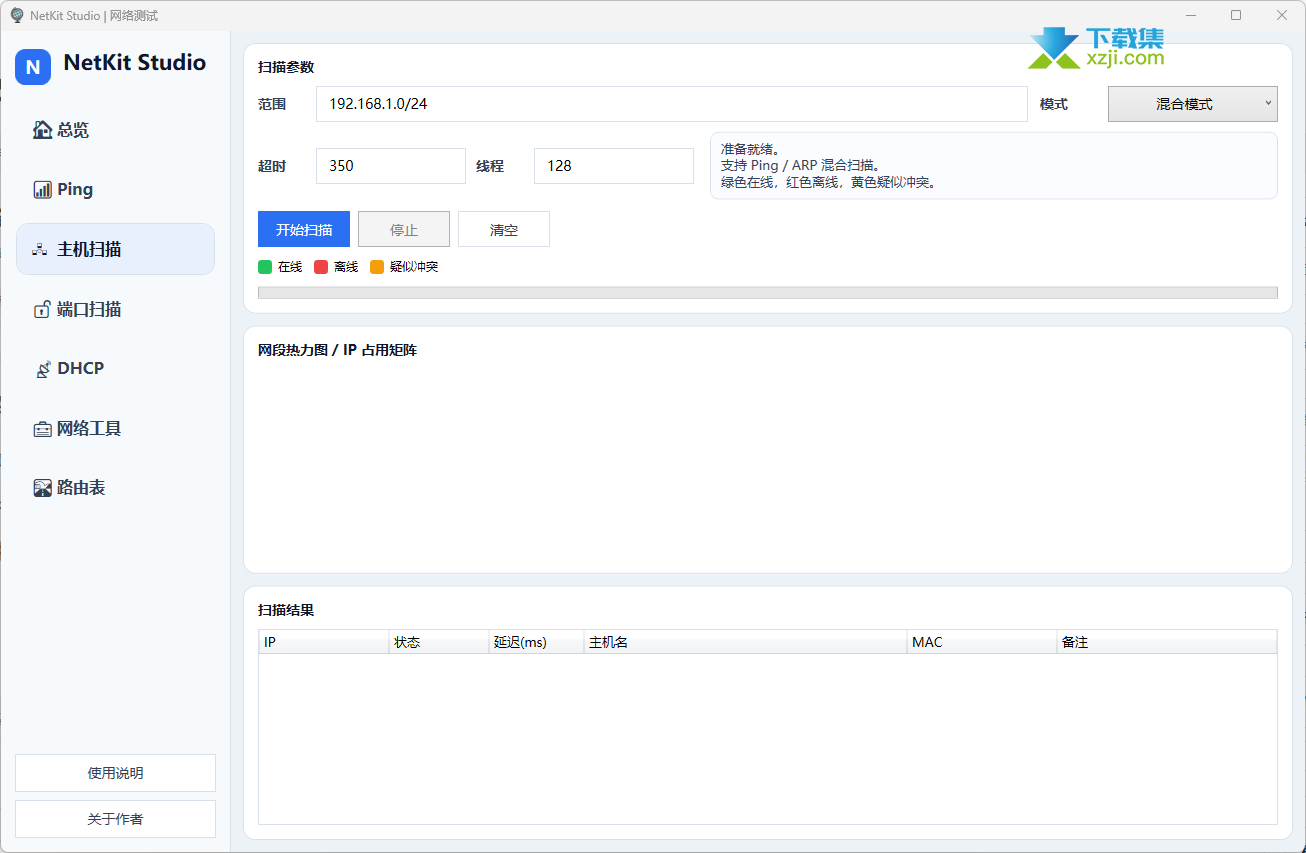This screenshot has width=1306, height=853.
Task: Click the DHCP satellite-dish icon
Action: pos(43,368)
